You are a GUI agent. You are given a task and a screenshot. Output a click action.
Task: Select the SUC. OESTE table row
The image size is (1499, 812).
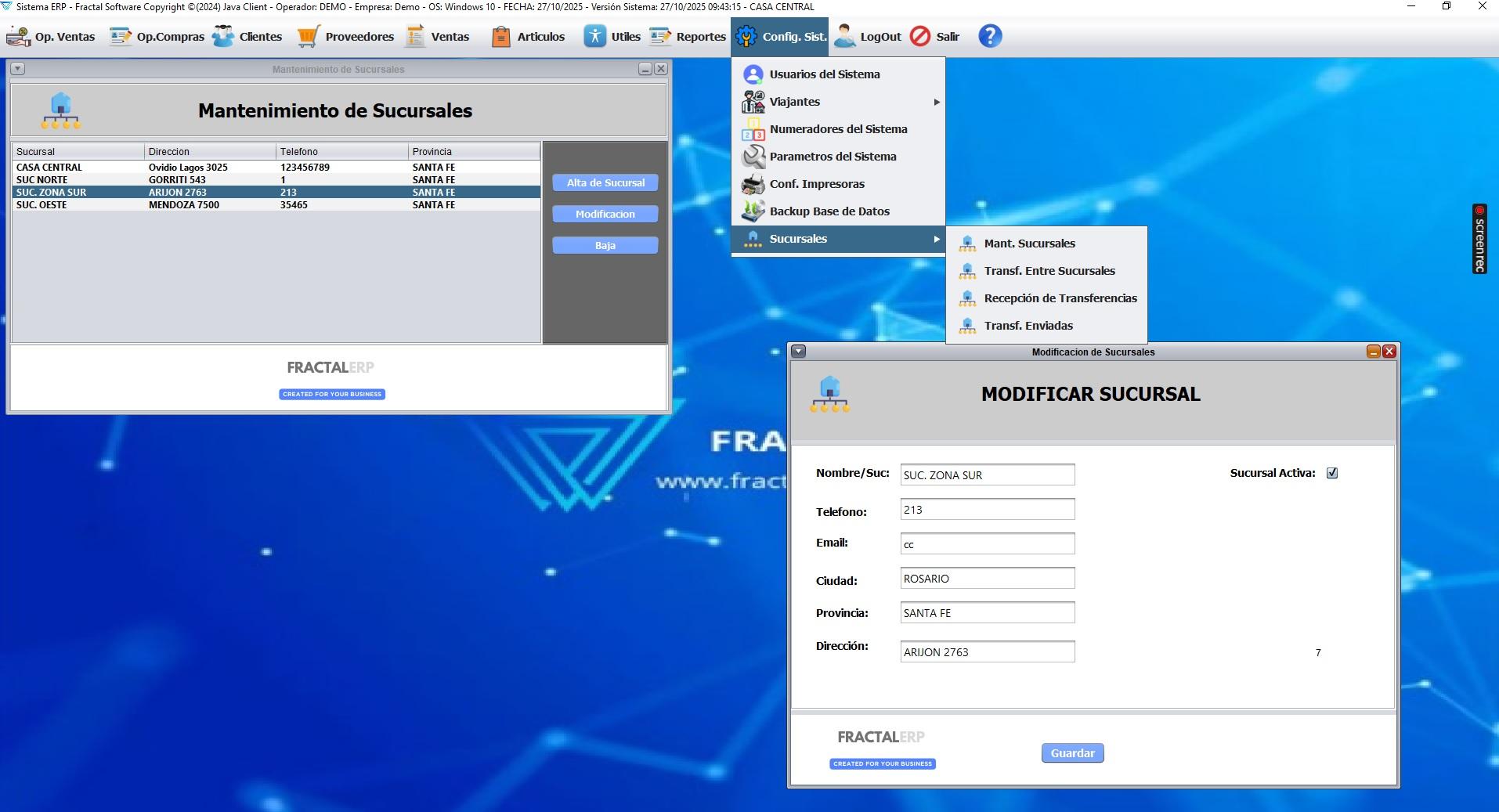coord(276,205)
